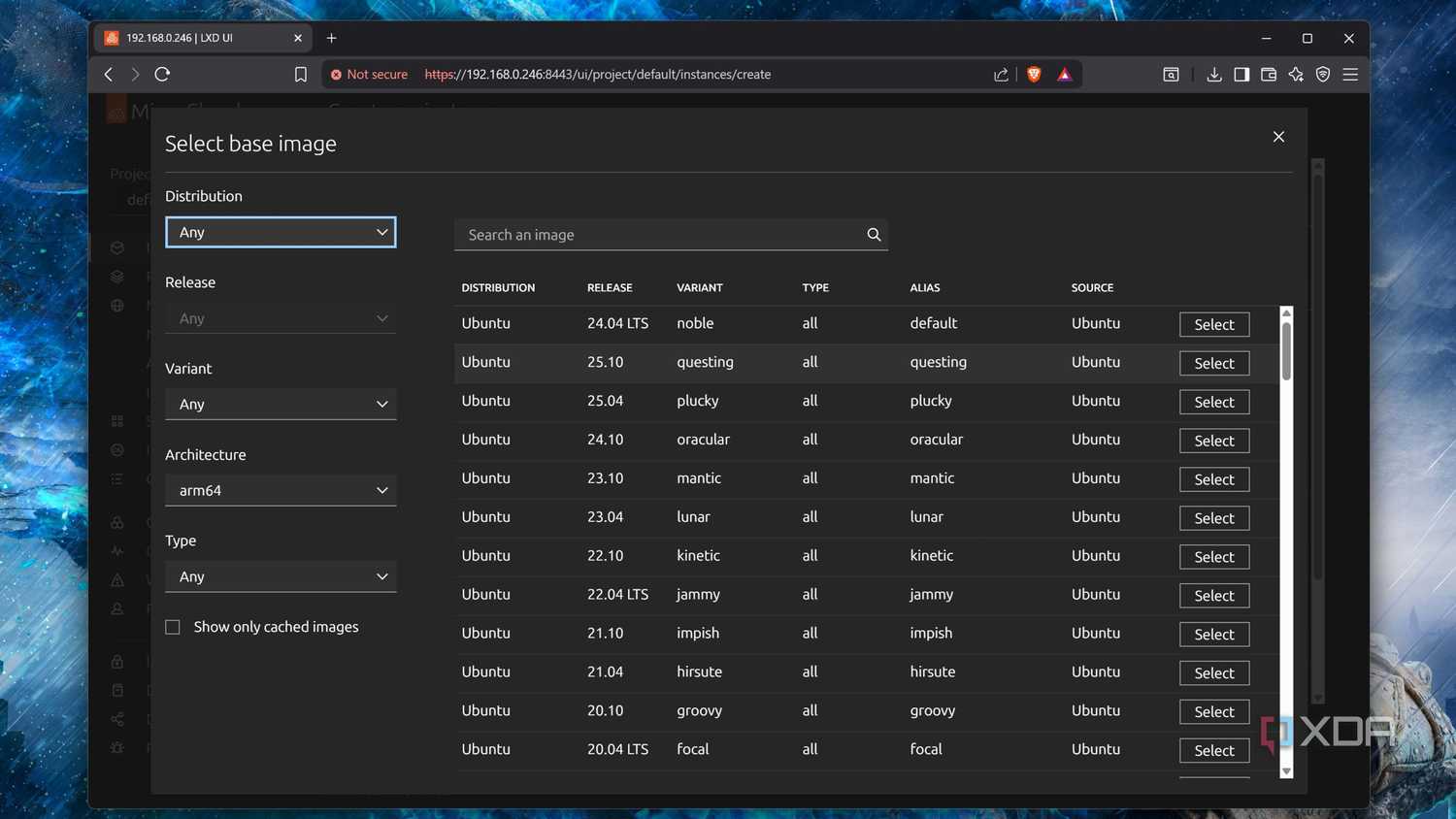Bookmark this page

(301, 75)
